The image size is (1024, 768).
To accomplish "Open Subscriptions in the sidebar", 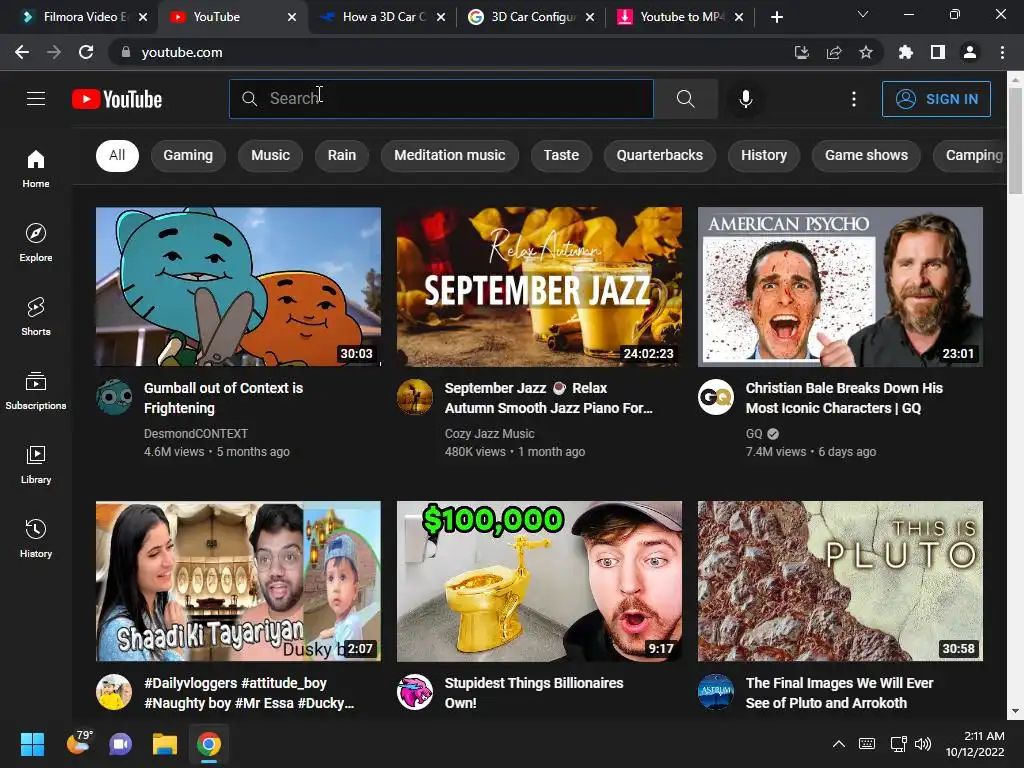I will tap(36, 391).
